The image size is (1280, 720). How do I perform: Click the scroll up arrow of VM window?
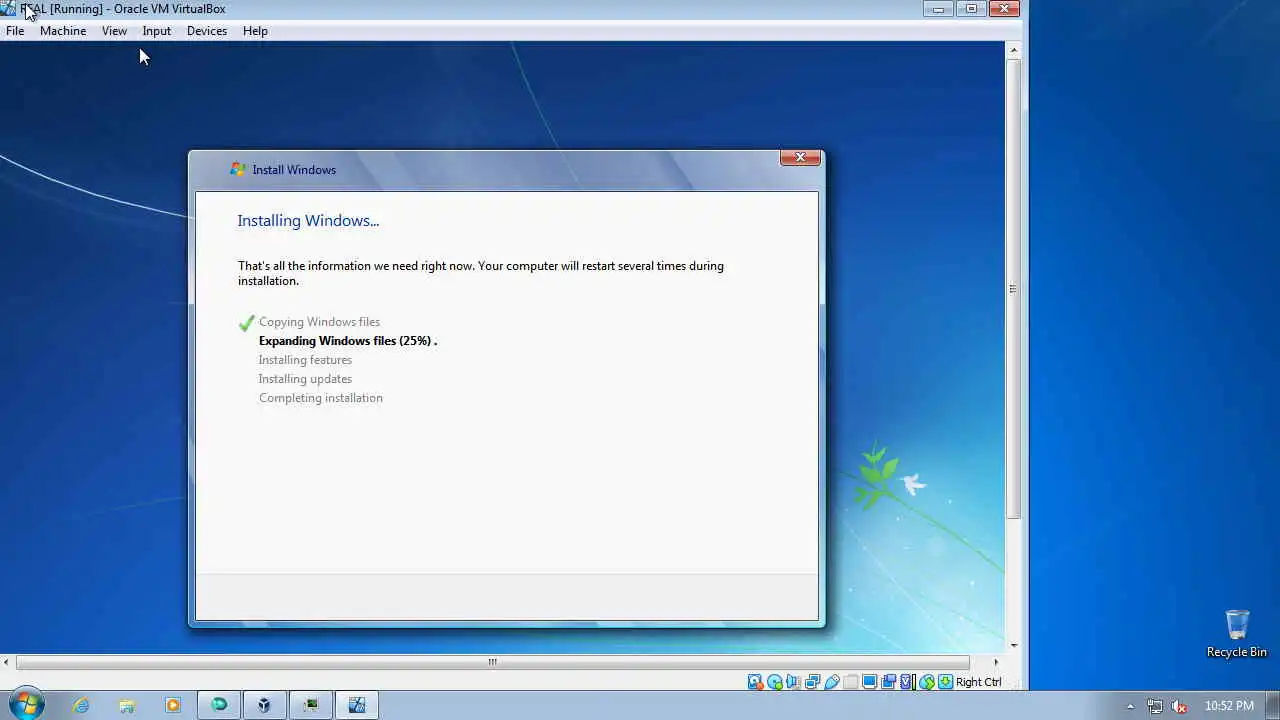(x=1013, y=49)
